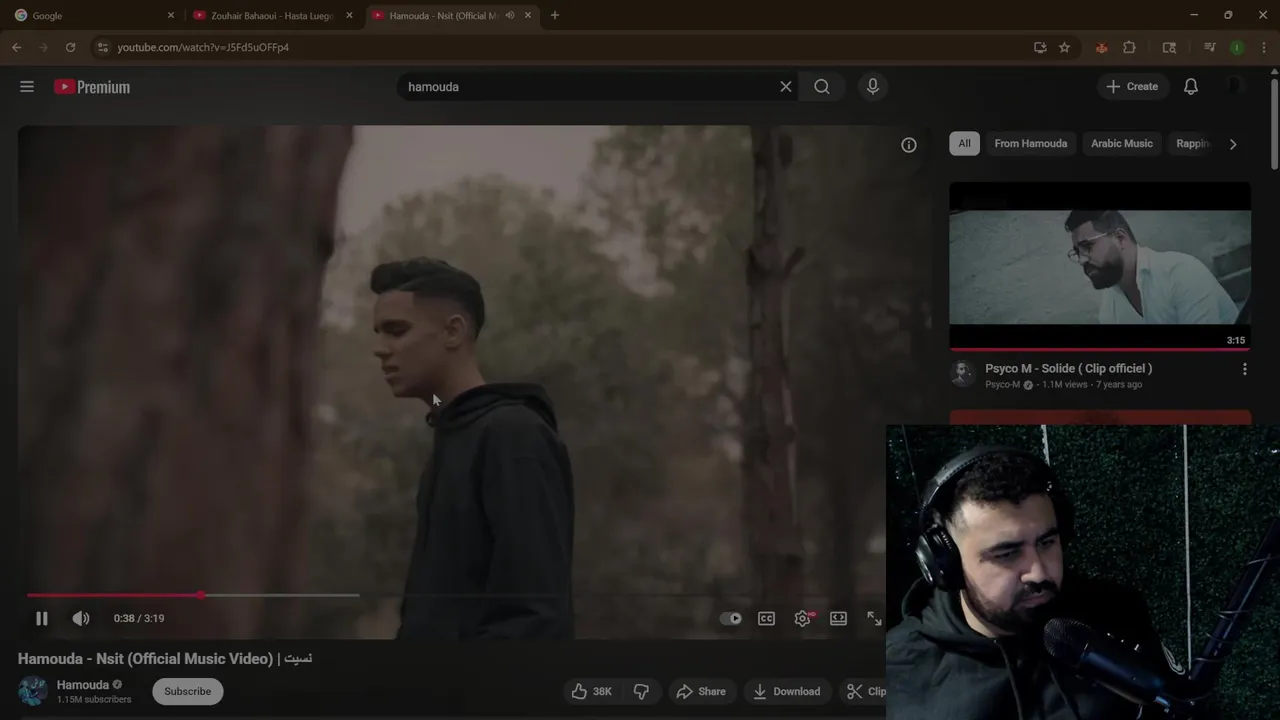
Task: View site information icon in address bar
Action: (x=102, y=47)
